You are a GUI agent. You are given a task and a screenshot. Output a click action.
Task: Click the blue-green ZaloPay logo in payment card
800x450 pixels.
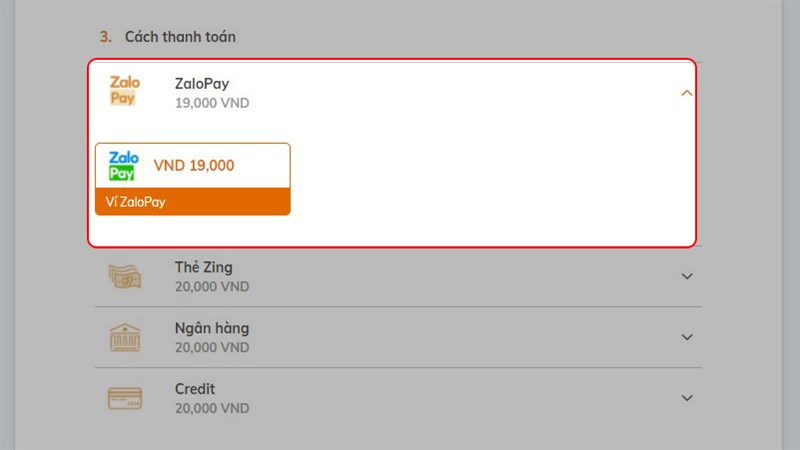(x=123, y=165)
